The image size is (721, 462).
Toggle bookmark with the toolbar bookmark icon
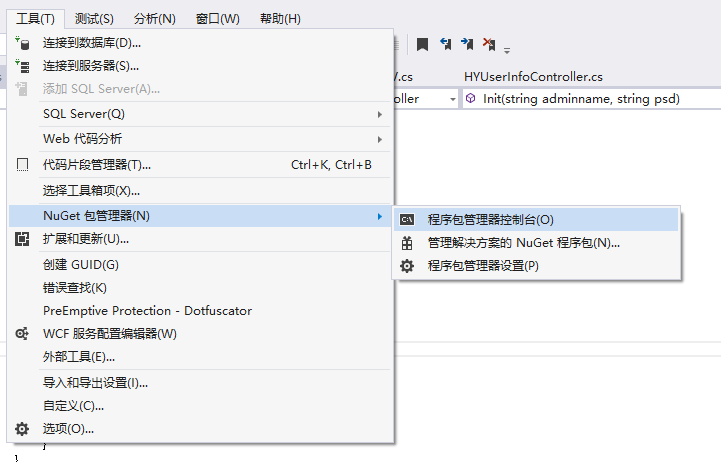(422, 44)
